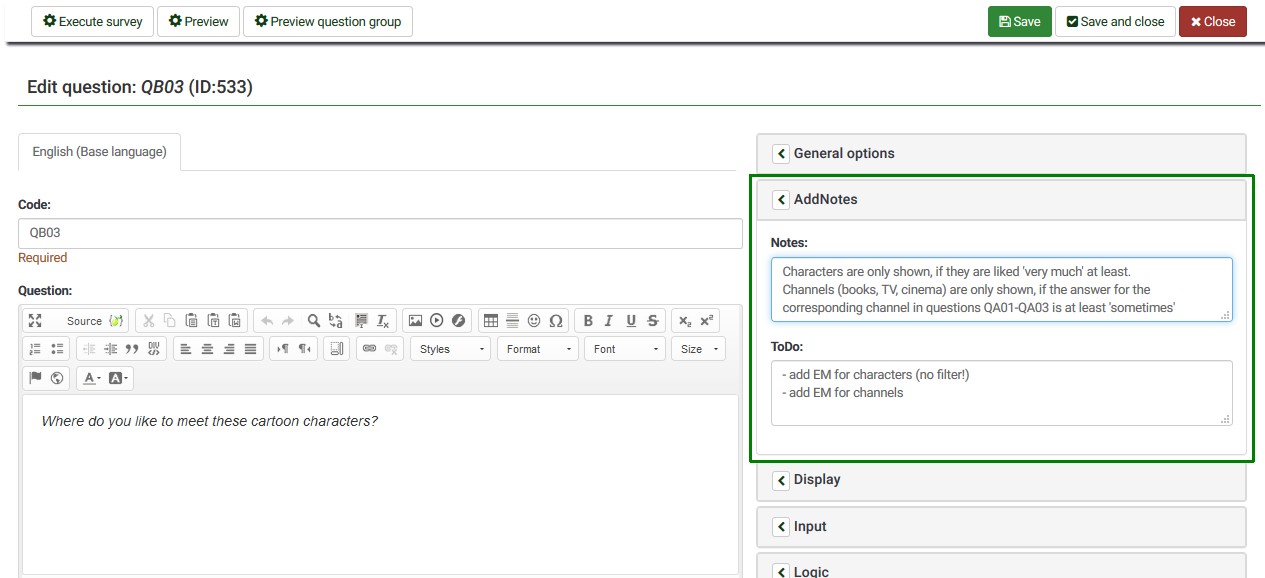Insert a special character (Omega icon)
Image resolution: width=1265 pixels, height=578 pixels.
(556, 321)
